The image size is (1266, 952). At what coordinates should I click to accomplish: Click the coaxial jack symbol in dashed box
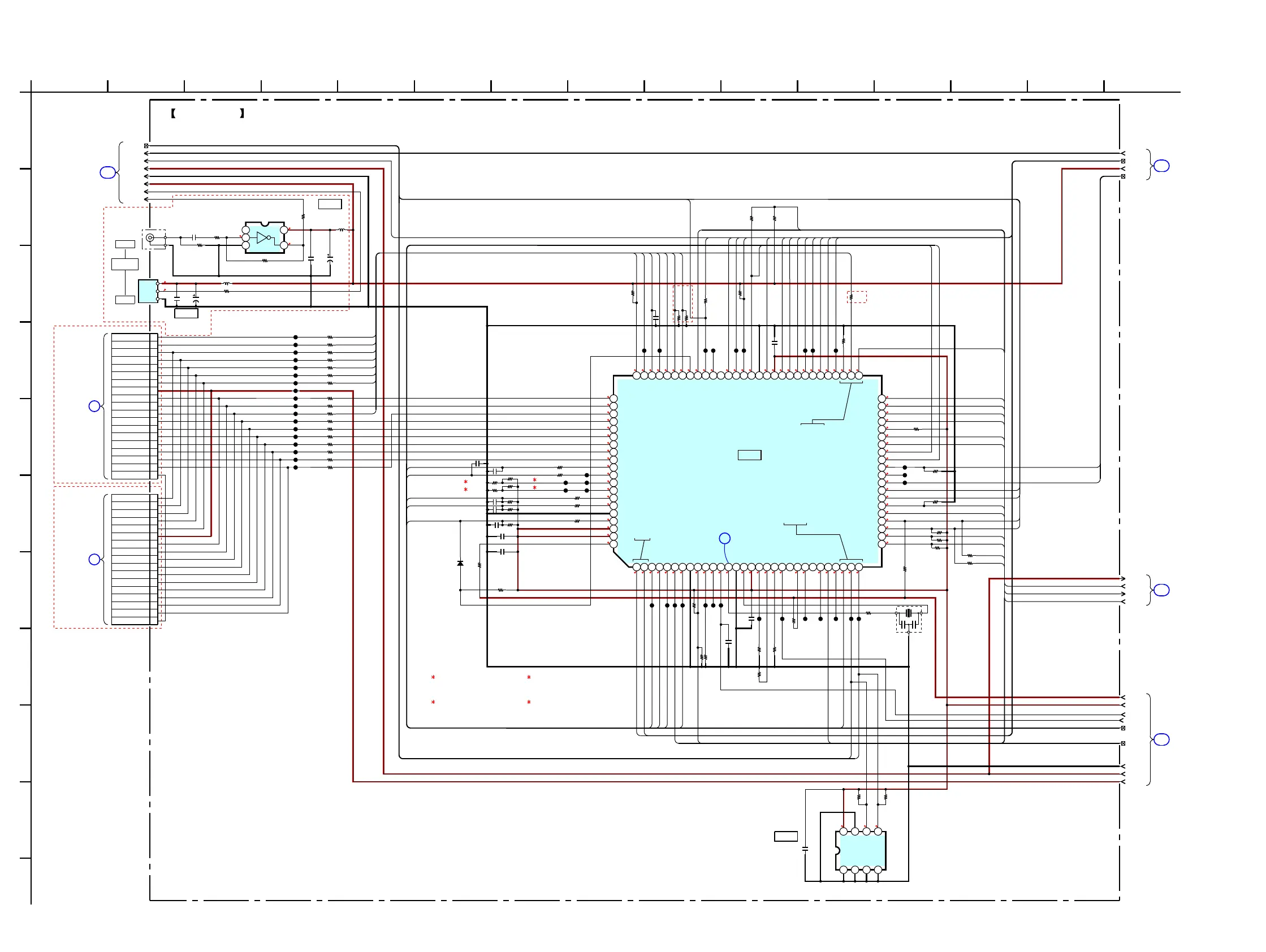coord(150,238)
